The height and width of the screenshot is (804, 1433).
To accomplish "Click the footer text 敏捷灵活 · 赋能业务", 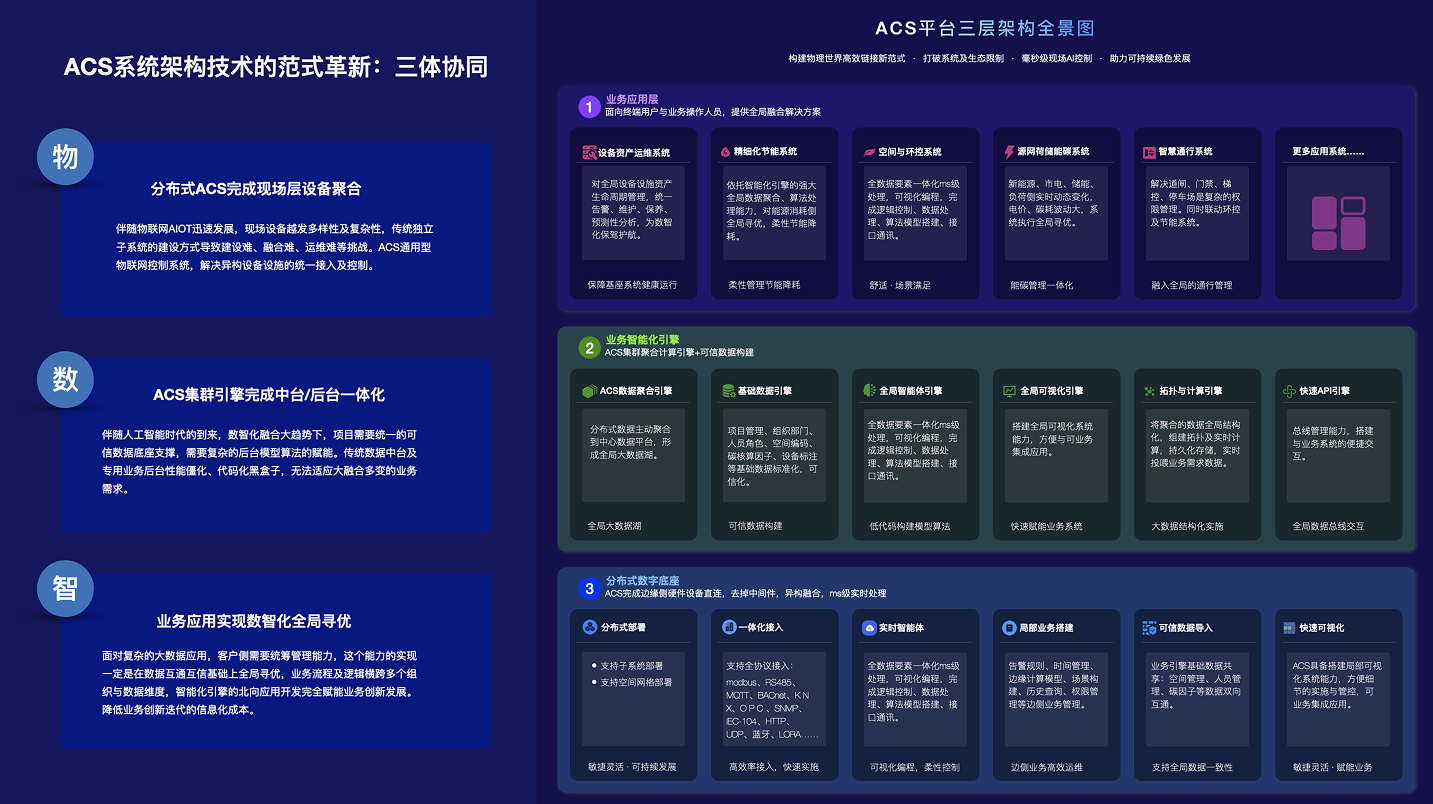I will click(1332, 767).
